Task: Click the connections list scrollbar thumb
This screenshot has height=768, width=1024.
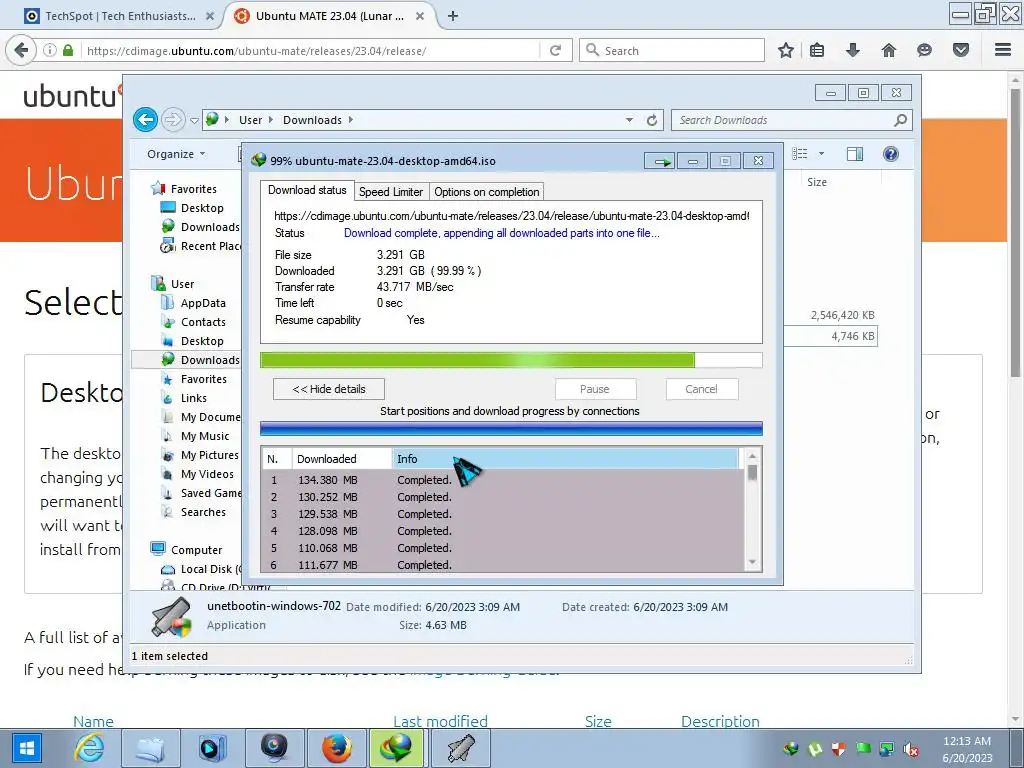Action: [752, 472]
